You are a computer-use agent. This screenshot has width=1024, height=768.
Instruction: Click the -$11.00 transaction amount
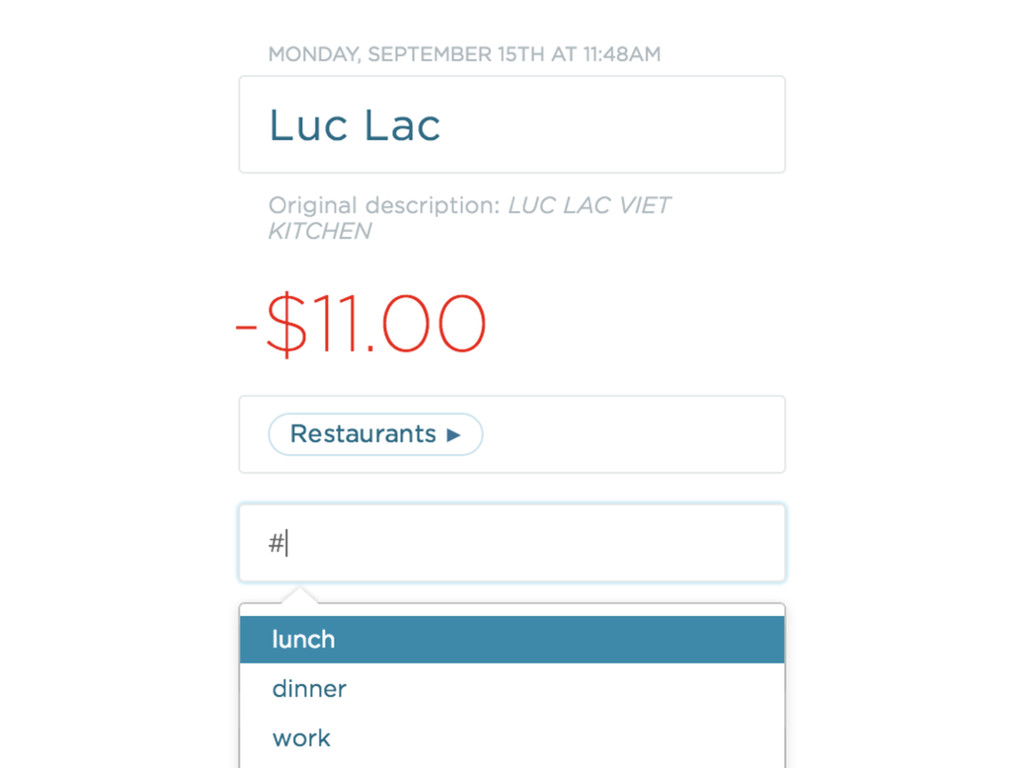point(360,325)
